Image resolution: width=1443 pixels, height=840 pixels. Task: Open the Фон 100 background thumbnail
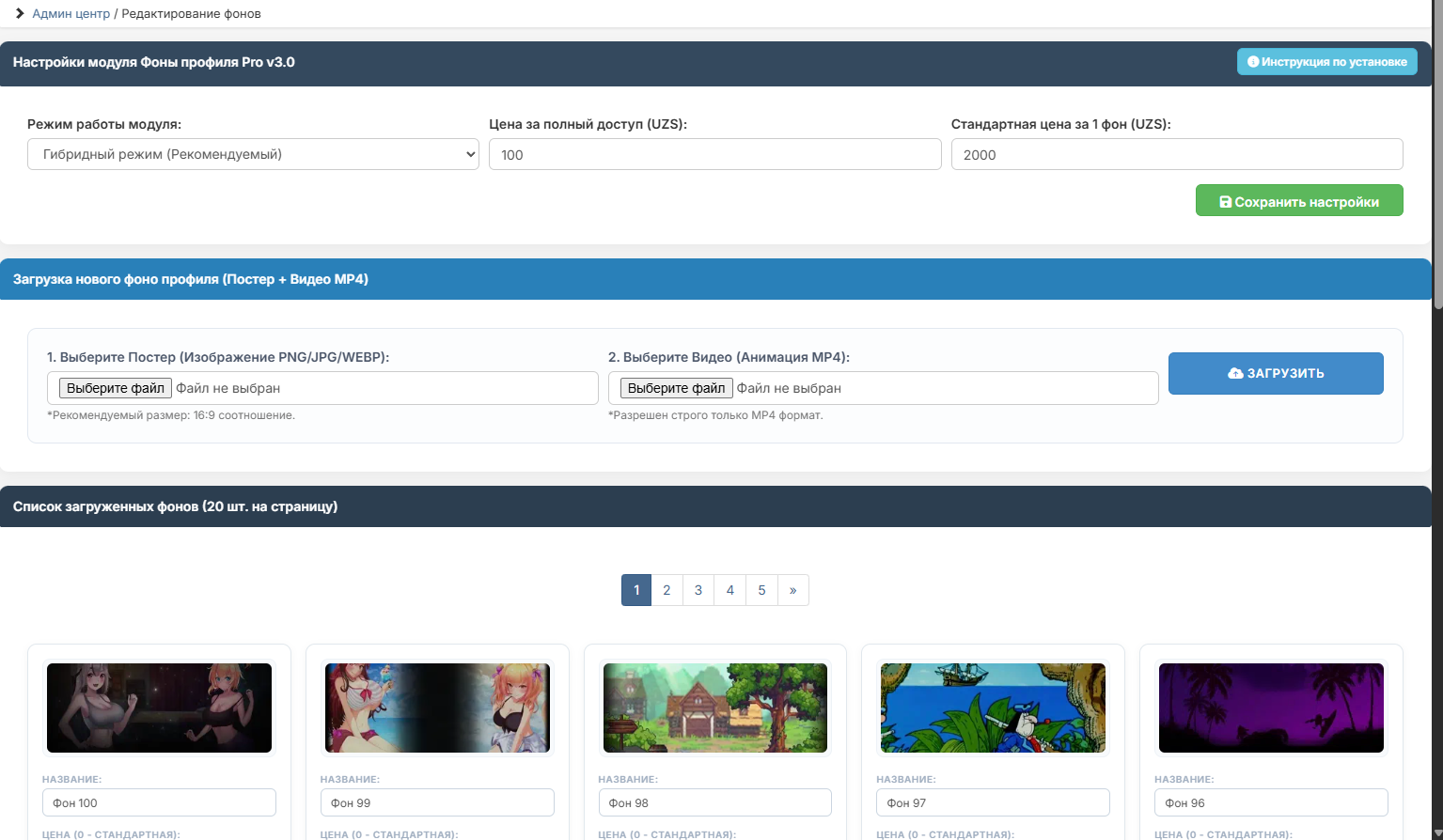click(159, 708)
